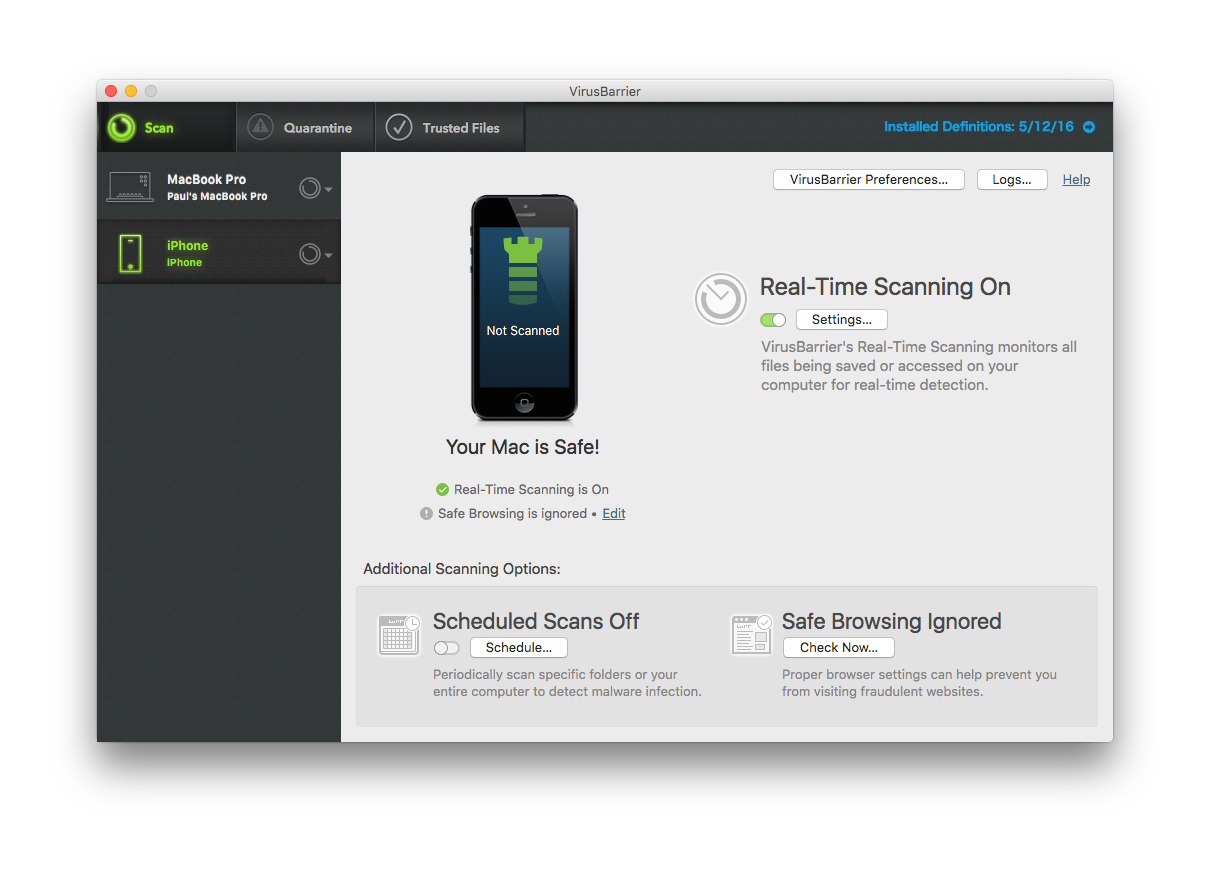Image resolution: width=1210 pixels, height=870 pixels.
Task: Click the blue arrow beside Installed Definitions
Action: tap(1089, 127)
